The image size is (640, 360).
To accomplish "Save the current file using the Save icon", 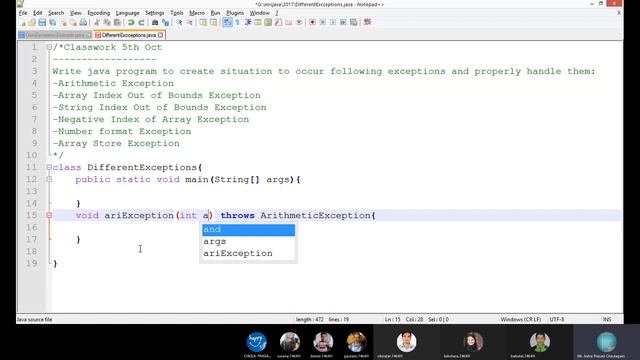I will click(42, 22).
